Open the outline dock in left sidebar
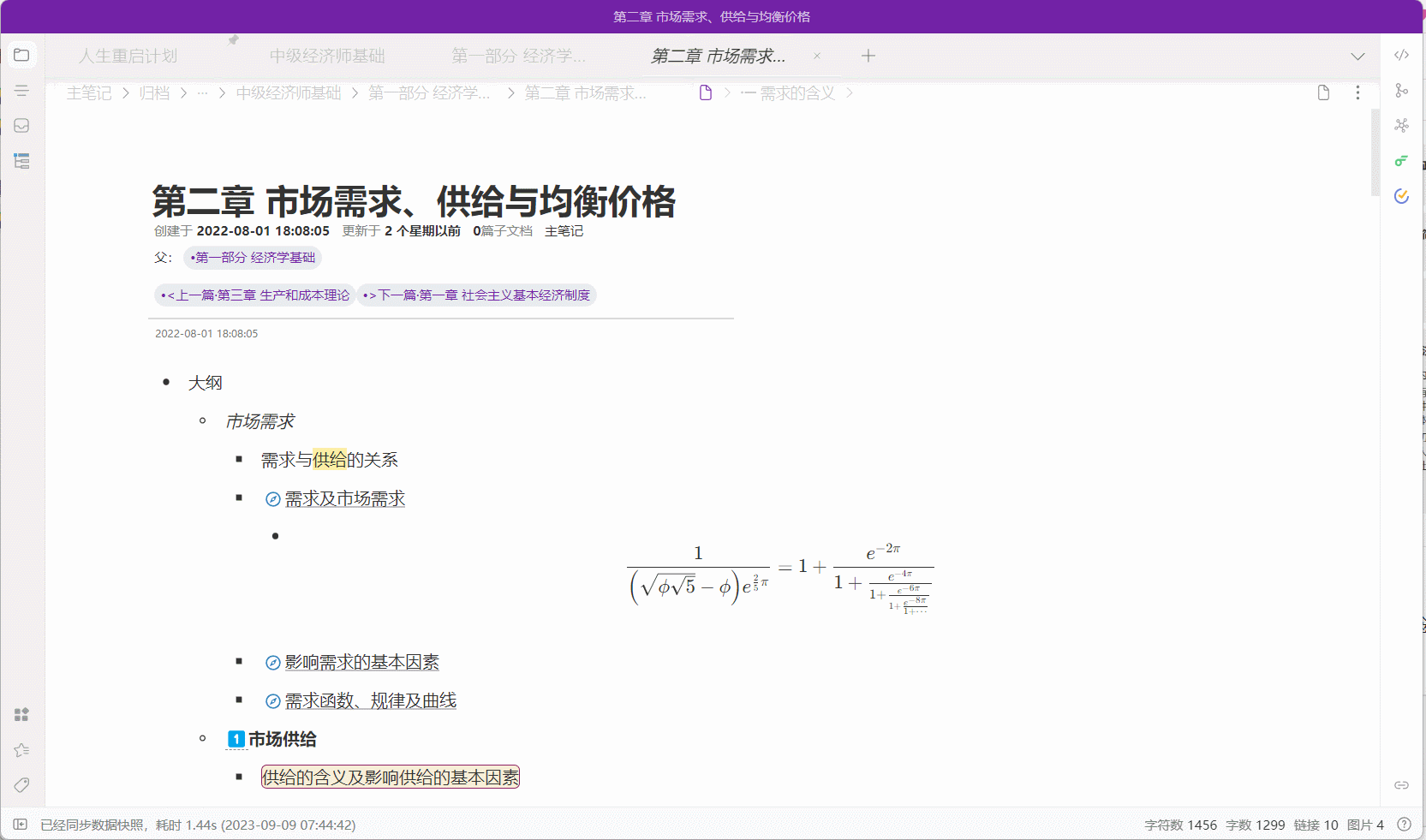The height and width of the screenshot is (840, 1426). pos(21,90)
